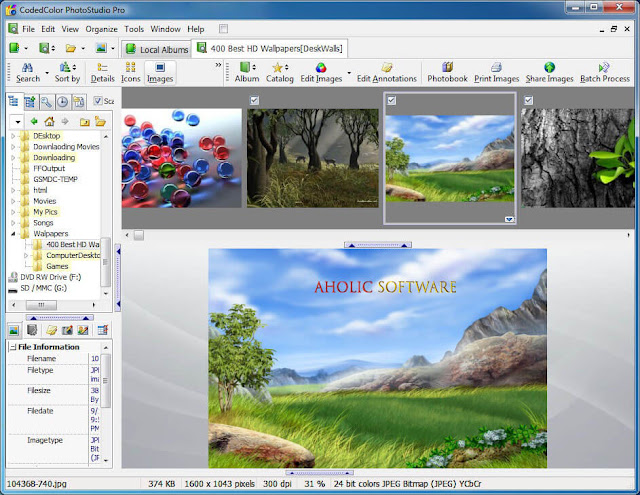This screenshot has width=640, height=495.
Task: Click the Print Images icon
Action: coord(496,67)
